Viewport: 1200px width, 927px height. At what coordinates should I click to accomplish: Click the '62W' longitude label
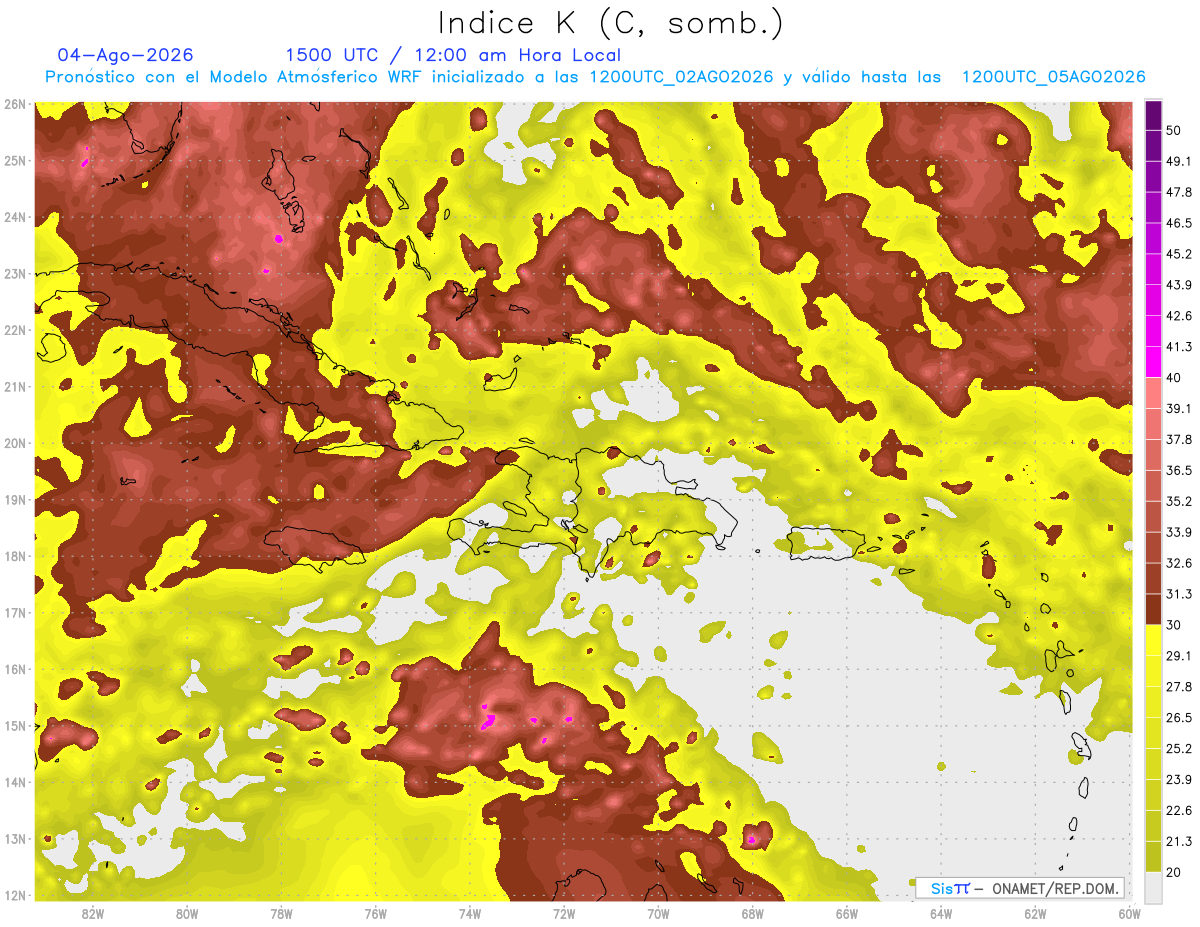pyautogui.click(x=1035, y=913)
